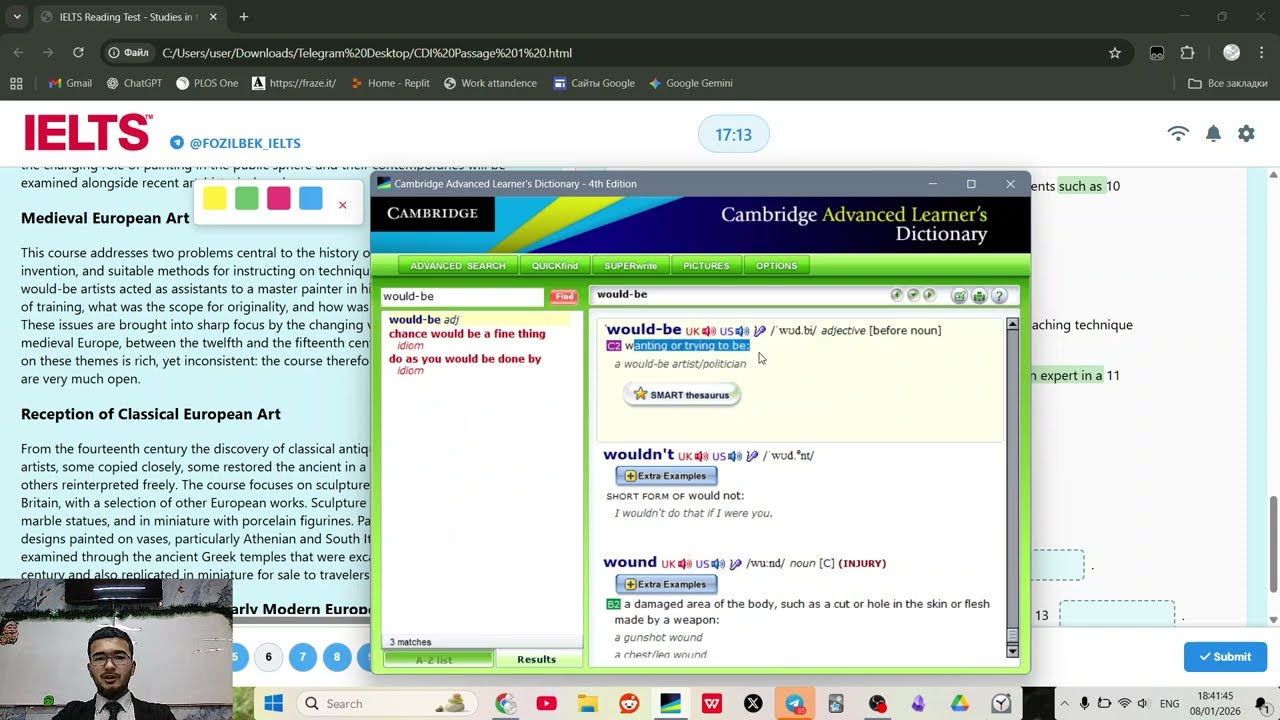Image resolution: width=1280 pixels, height=720 pixels.
Task: Open IELTS test settings gear
Action: tap(1246, 134)
